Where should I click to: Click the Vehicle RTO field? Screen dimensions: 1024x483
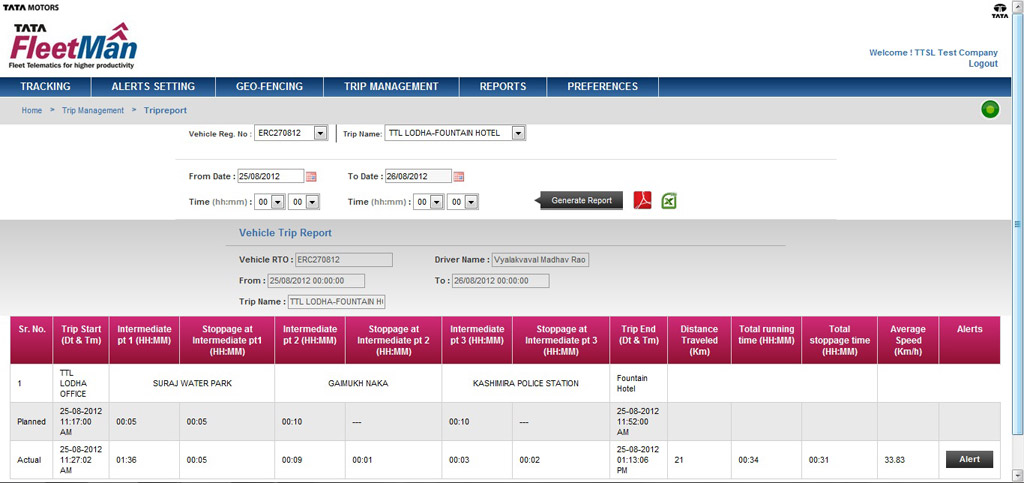coord(344,260)
